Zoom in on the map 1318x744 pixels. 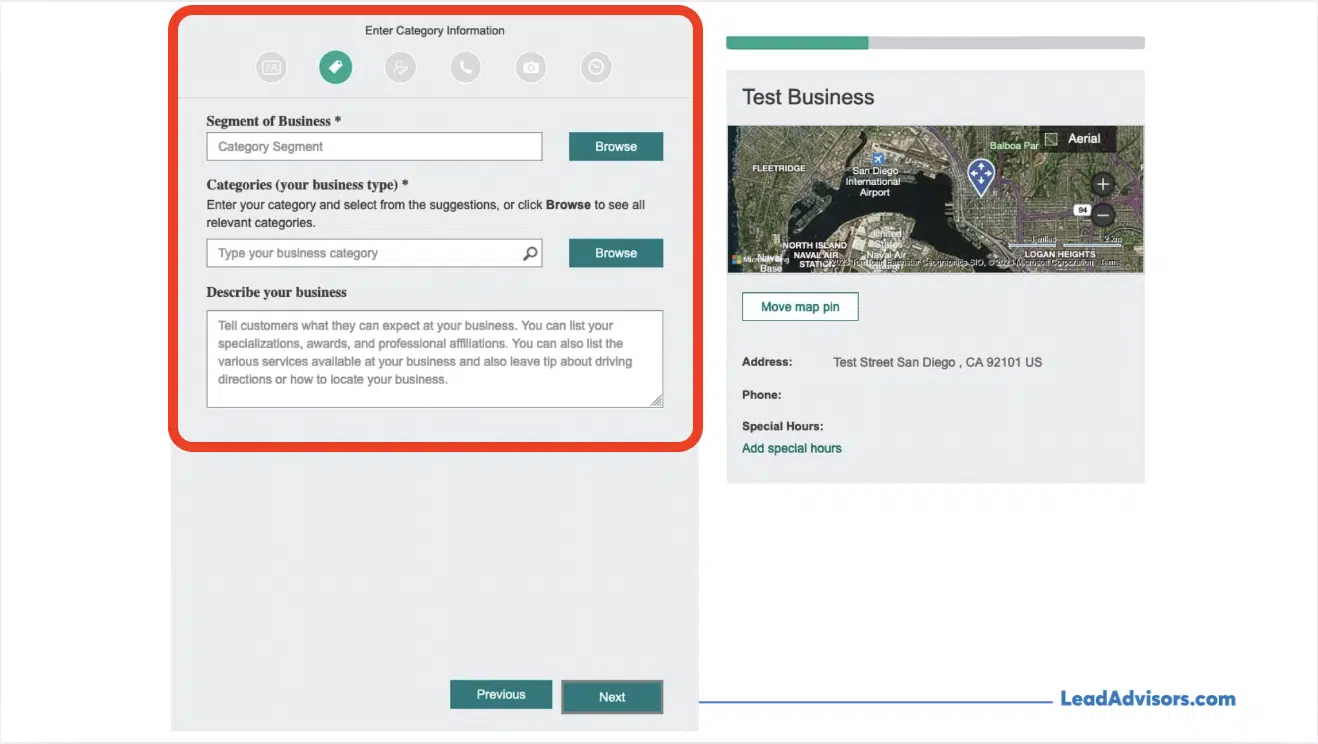[x=1103, y=185]
